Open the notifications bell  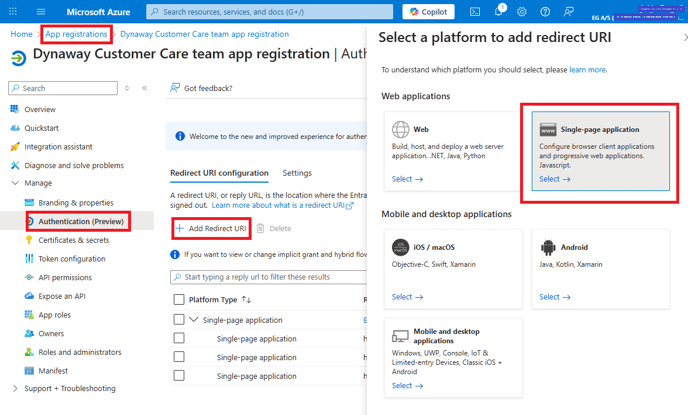[498, 12]
